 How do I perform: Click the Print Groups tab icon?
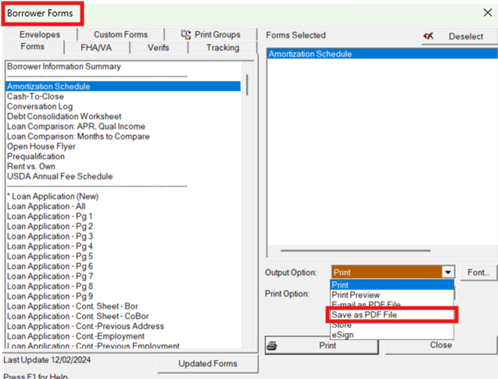click(x=186, y=34)
